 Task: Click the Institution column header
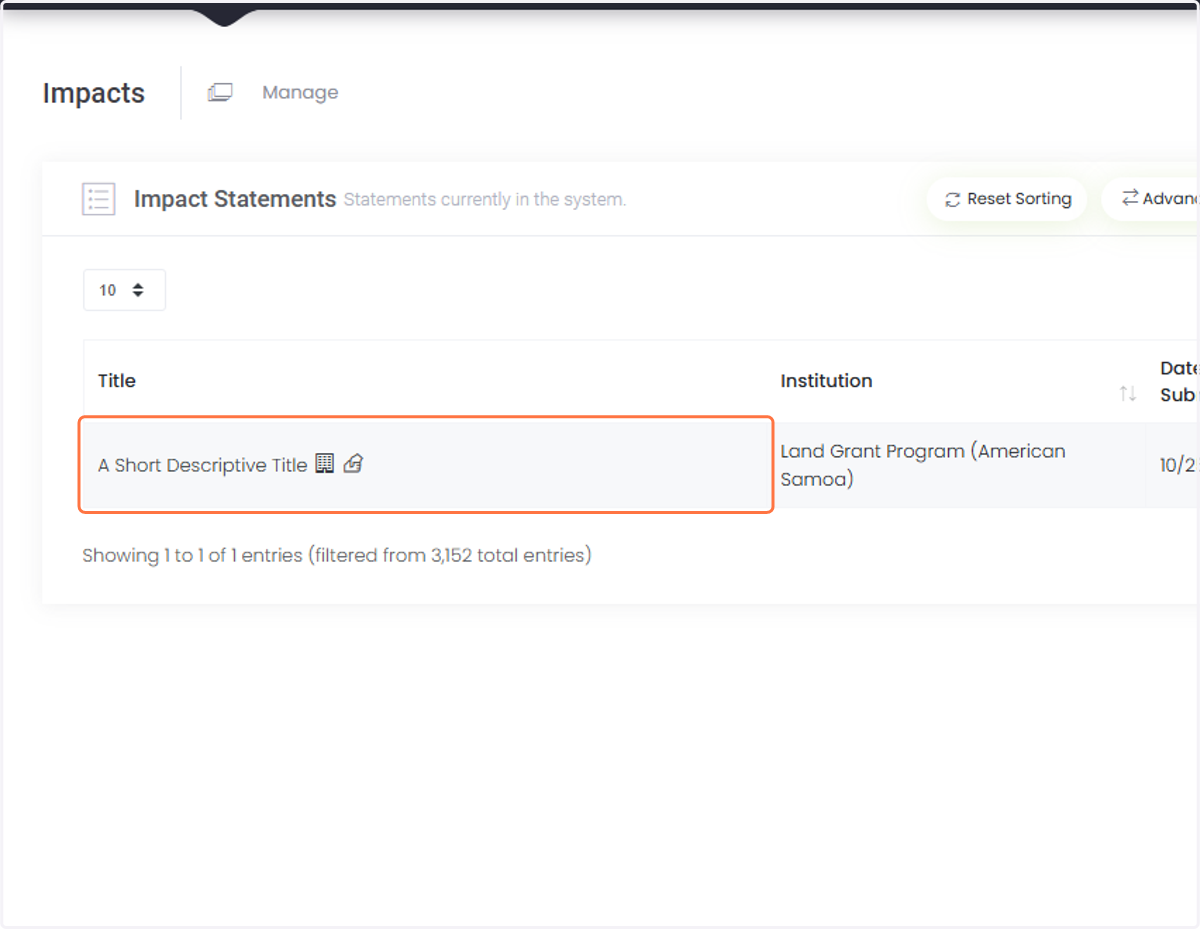(826, 380)
